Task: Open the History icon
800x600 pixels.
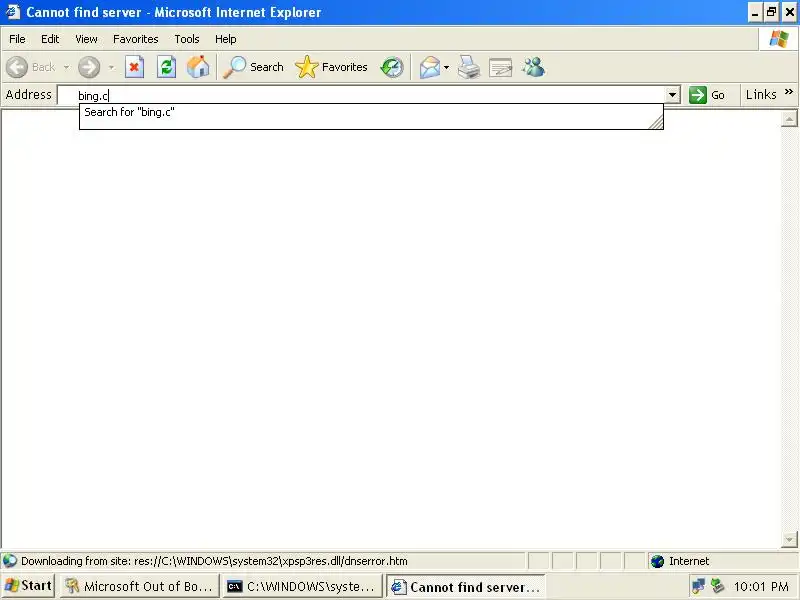Action: (x=392, y=67)
